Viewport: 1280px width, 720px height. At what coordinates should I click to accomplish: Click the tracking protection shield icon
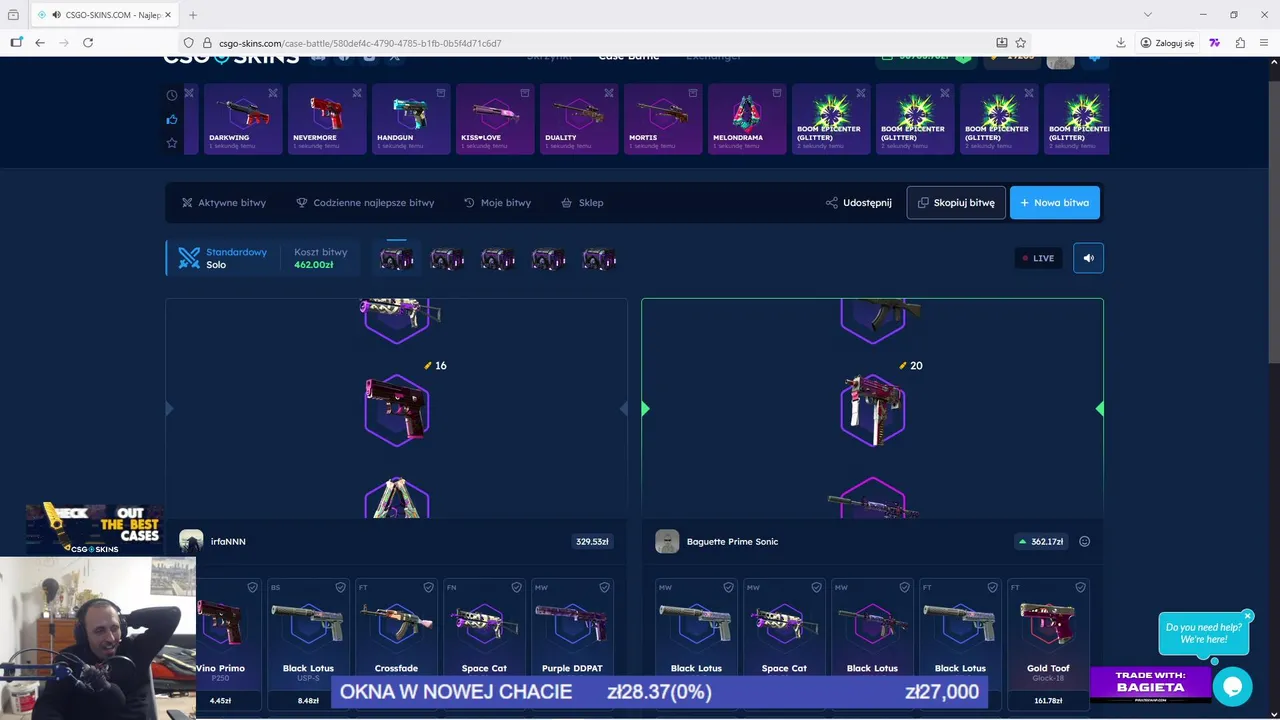(188, 43)
